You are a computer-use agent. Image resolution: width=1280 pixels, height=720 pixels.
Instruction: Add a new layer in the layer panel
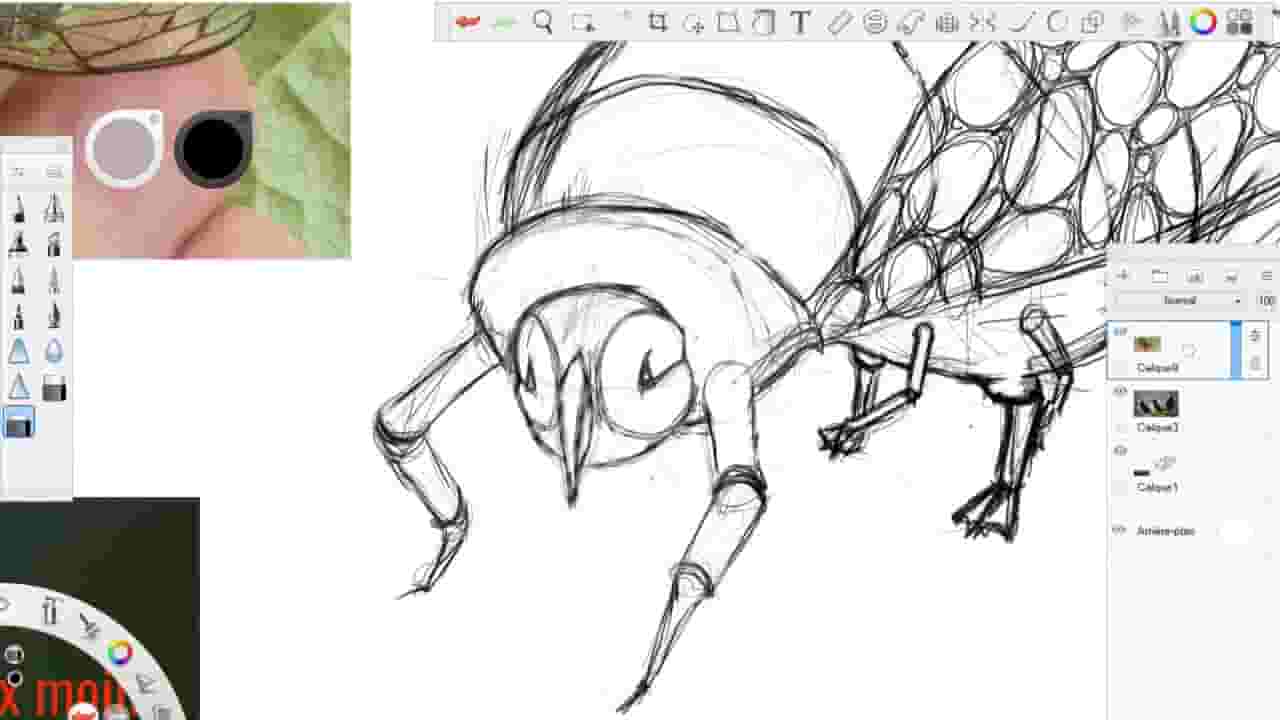click(x=1123, y=276)
